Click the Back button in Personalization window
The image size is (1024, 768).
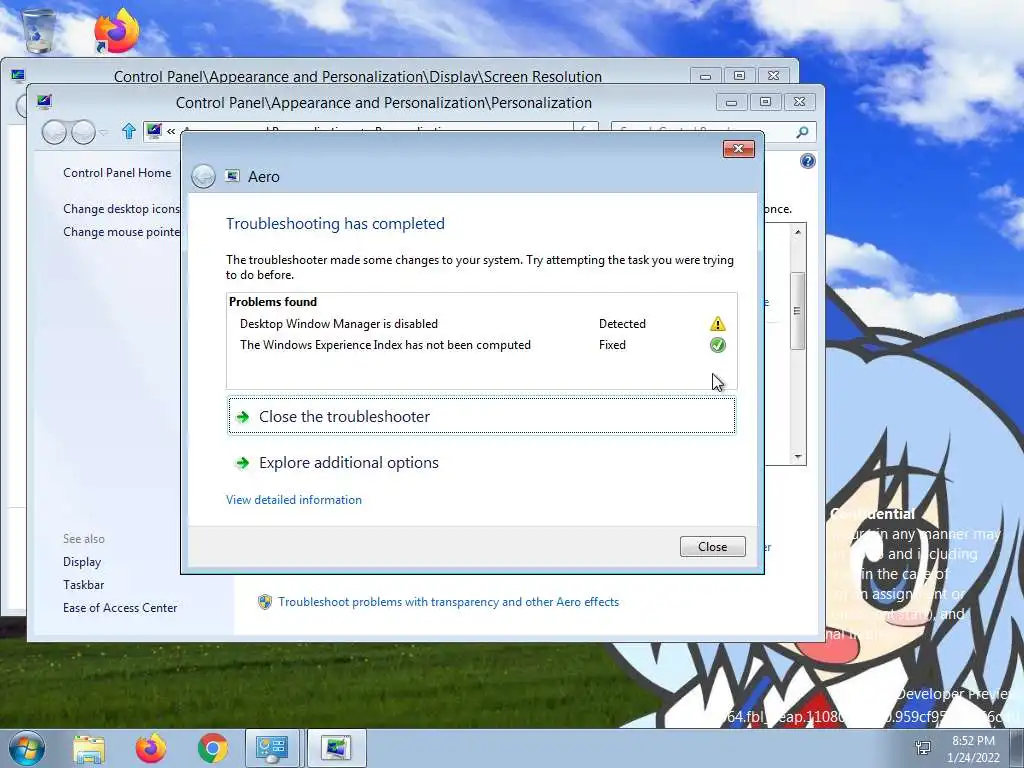(x=54, y=132)
